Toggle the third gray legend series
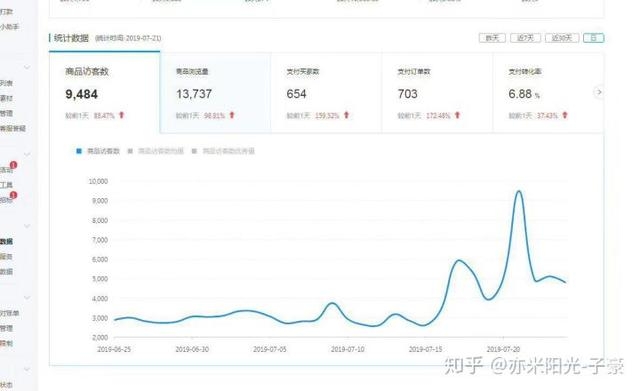Image resolution: width=640 pixels, height=391 pixels. [223, 151]
